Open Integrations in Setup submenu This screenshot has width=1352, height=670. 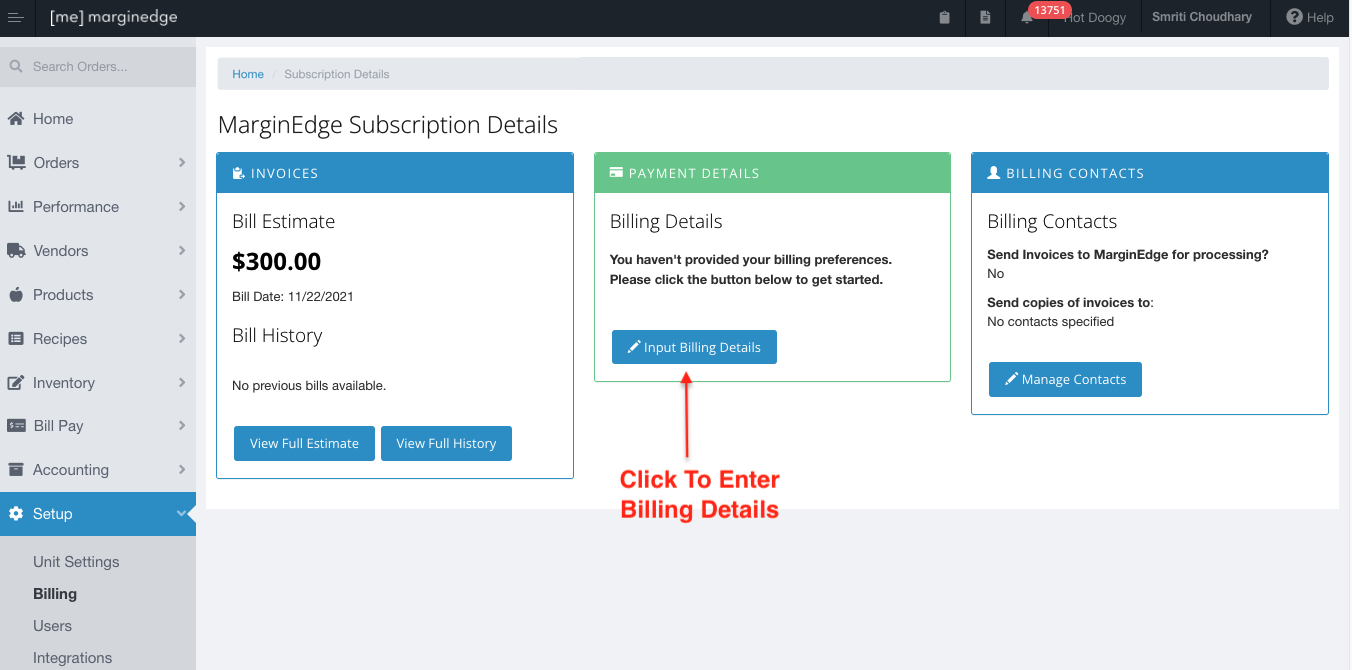coord(72,658)
